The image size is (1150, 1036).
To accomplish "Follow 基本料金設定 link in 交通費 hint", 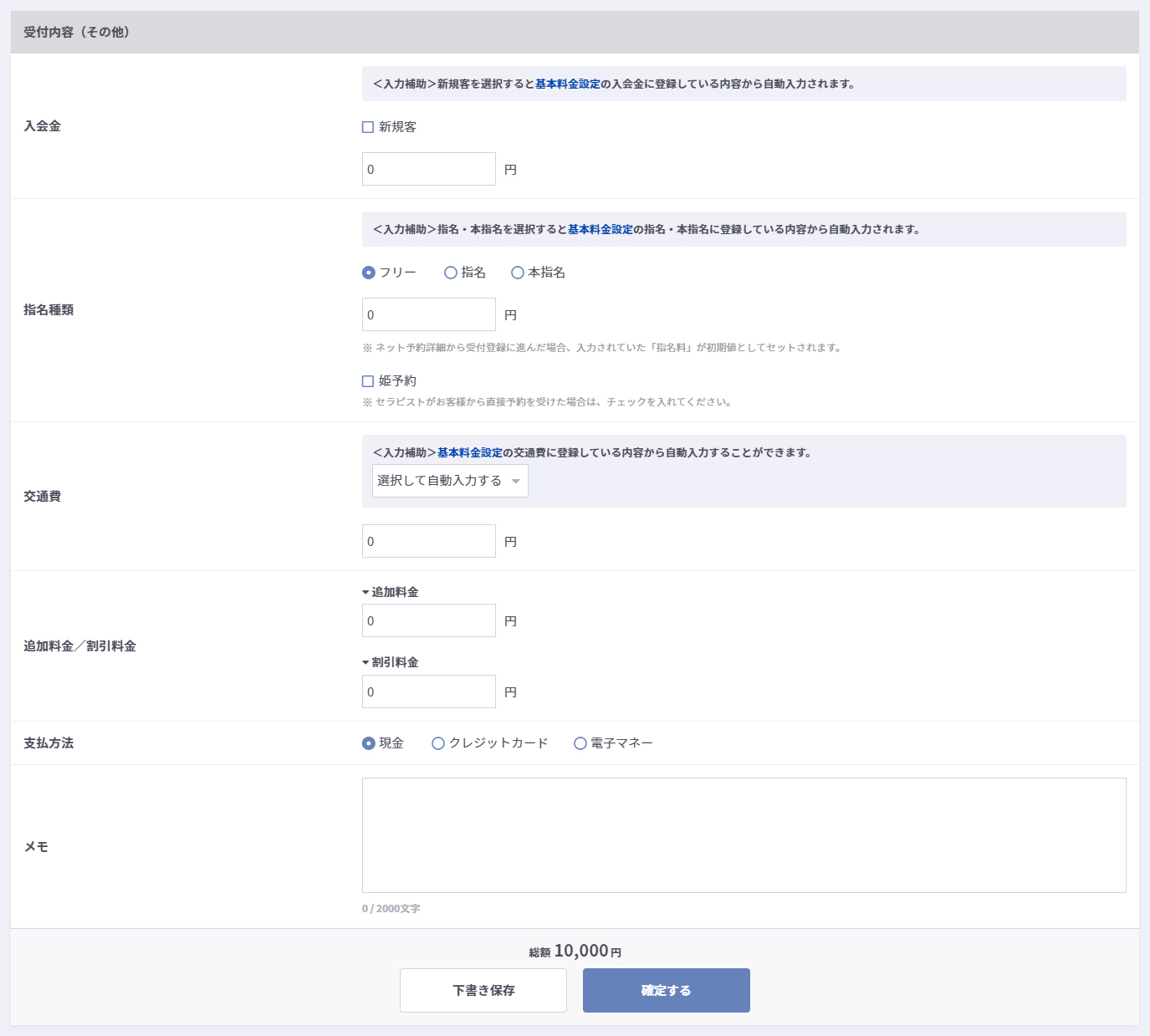I will click(x=470, y=452).
